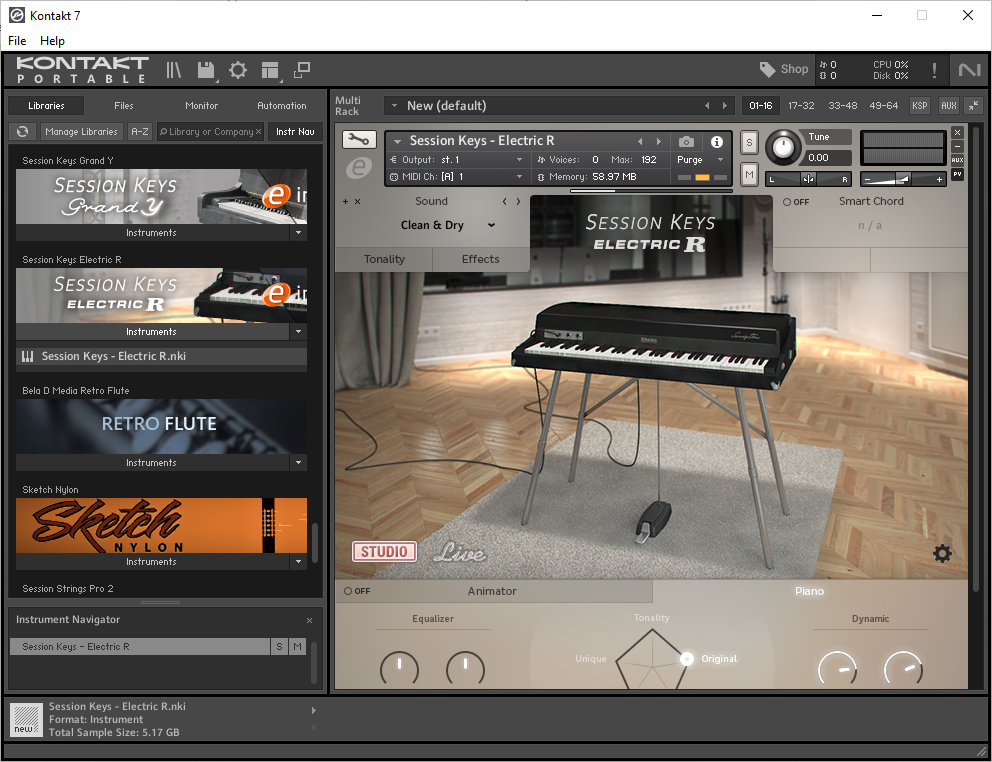Open the Clean & Dry sound dropdown

[447, 225]
